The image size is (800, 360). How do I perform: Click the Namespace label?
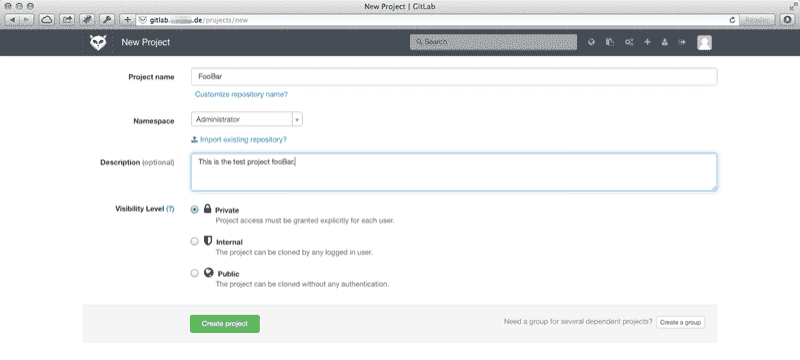click(x=154, y=121)
